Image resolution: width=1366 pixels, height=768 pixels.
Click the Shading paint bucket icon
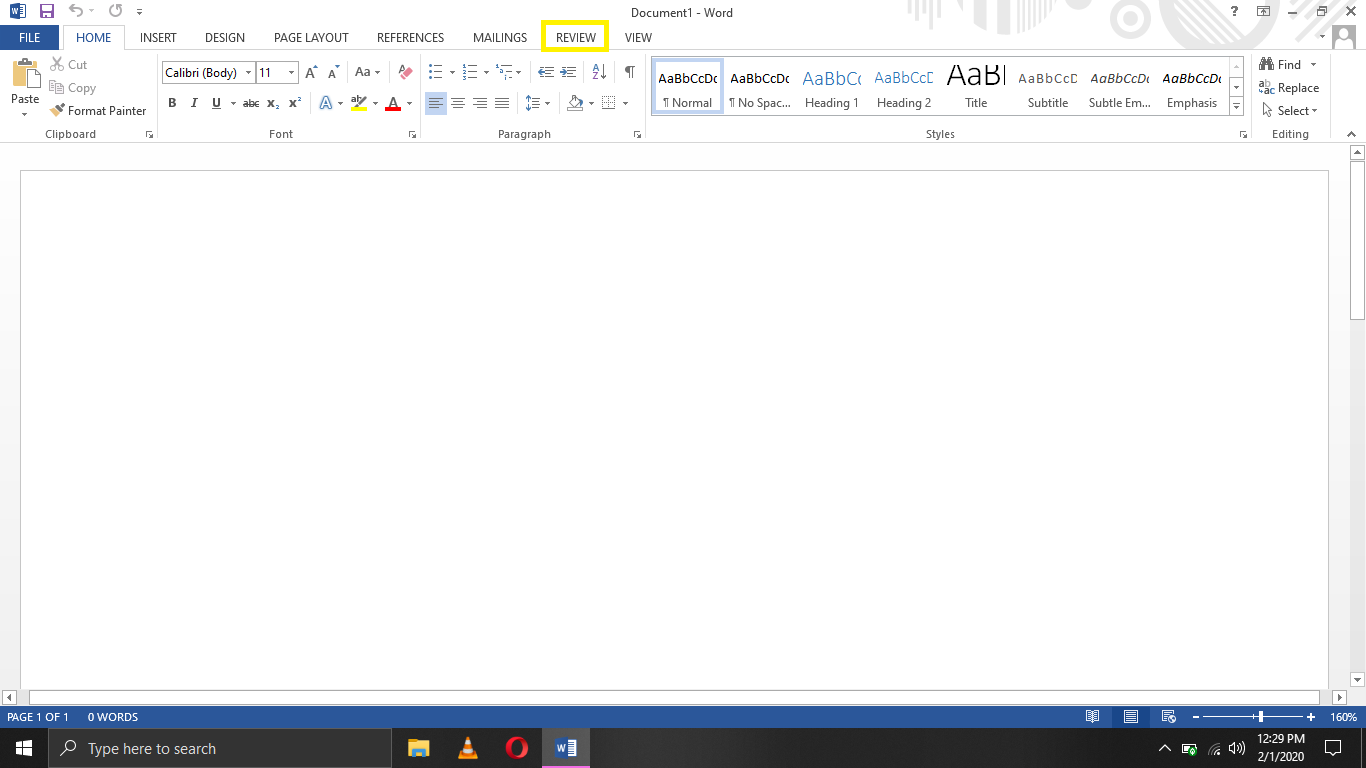point(575,103)
